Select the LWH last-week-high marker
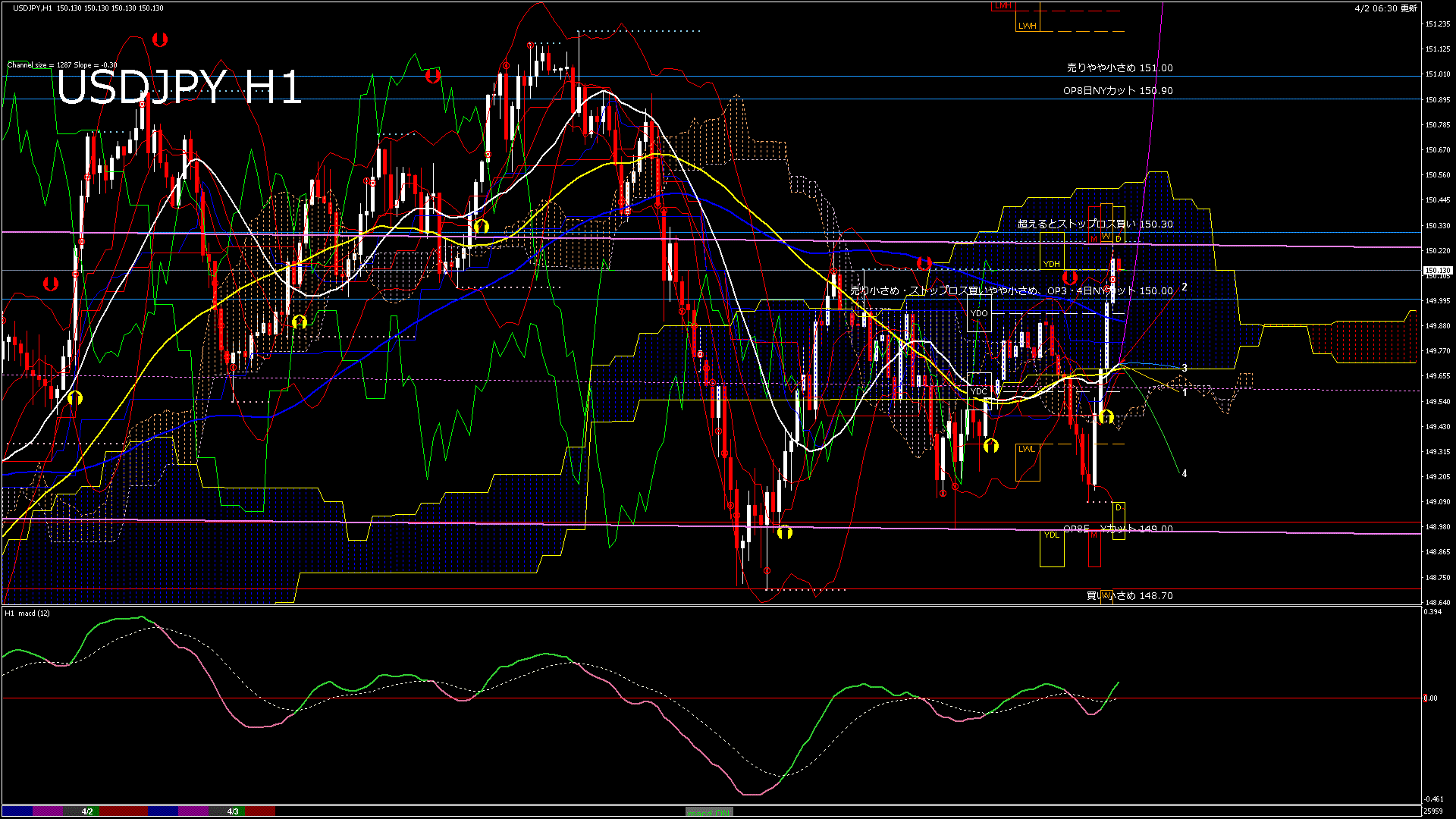 click(1027, 26)
